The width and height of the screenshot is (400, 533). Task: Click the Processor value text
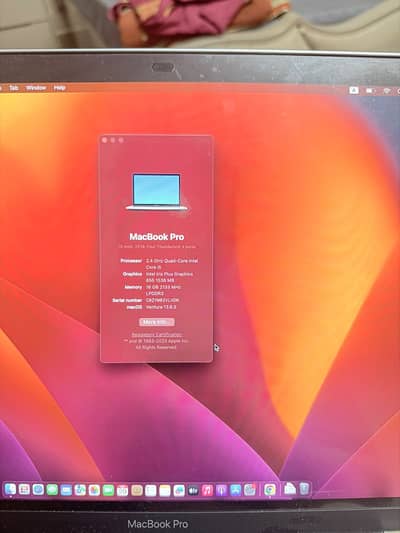click(x=172, y=264)
